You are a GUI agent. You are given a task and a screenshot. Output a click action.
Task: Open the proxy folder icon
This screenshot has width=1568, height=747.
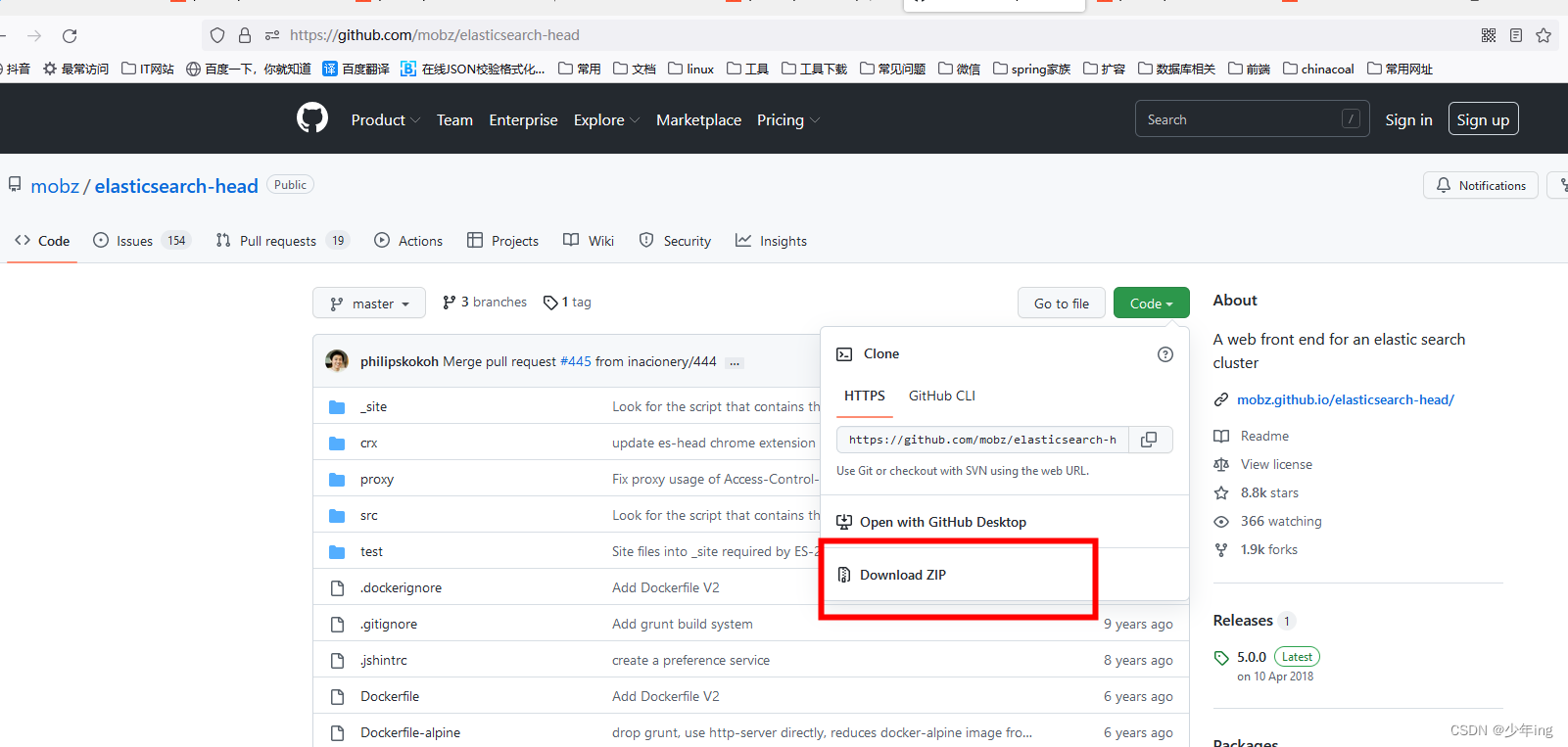[x=337, y=479]
